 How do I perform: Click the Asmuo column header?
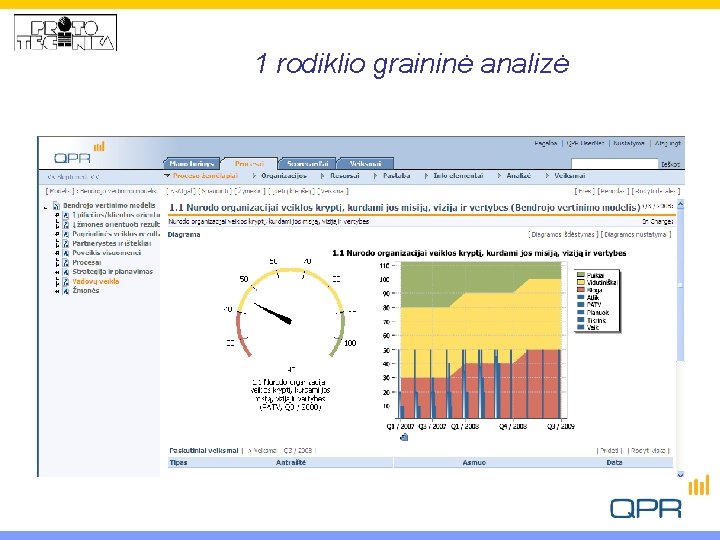point(474,463)
